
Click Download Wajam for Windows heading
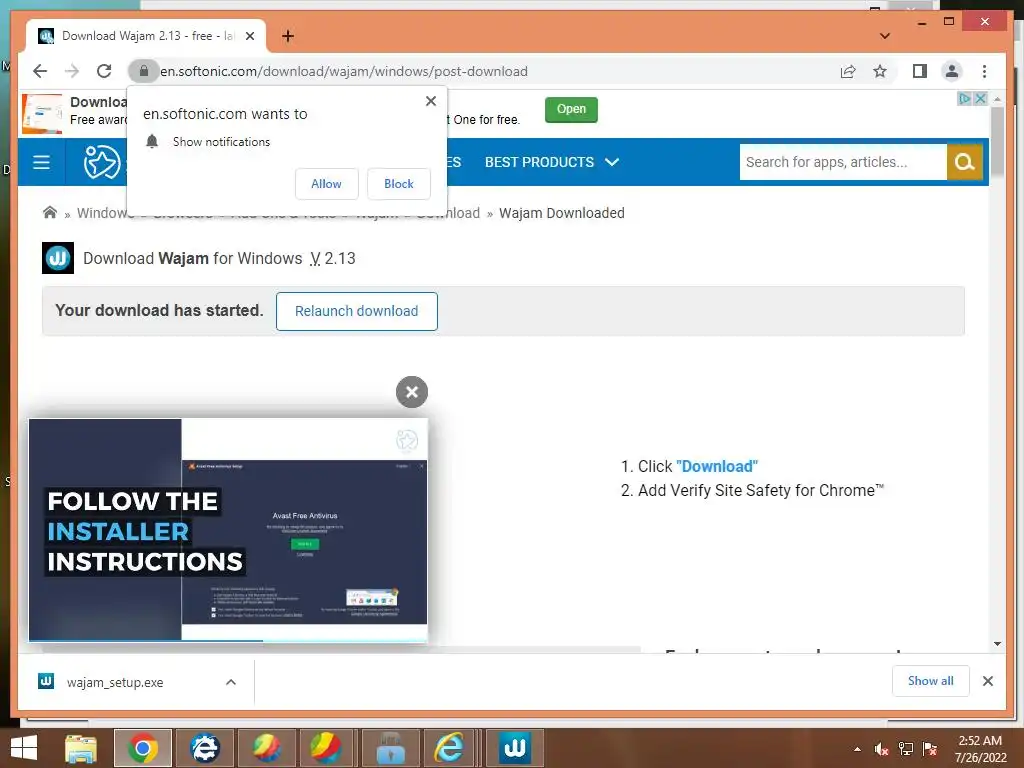[x=219, y=259]
